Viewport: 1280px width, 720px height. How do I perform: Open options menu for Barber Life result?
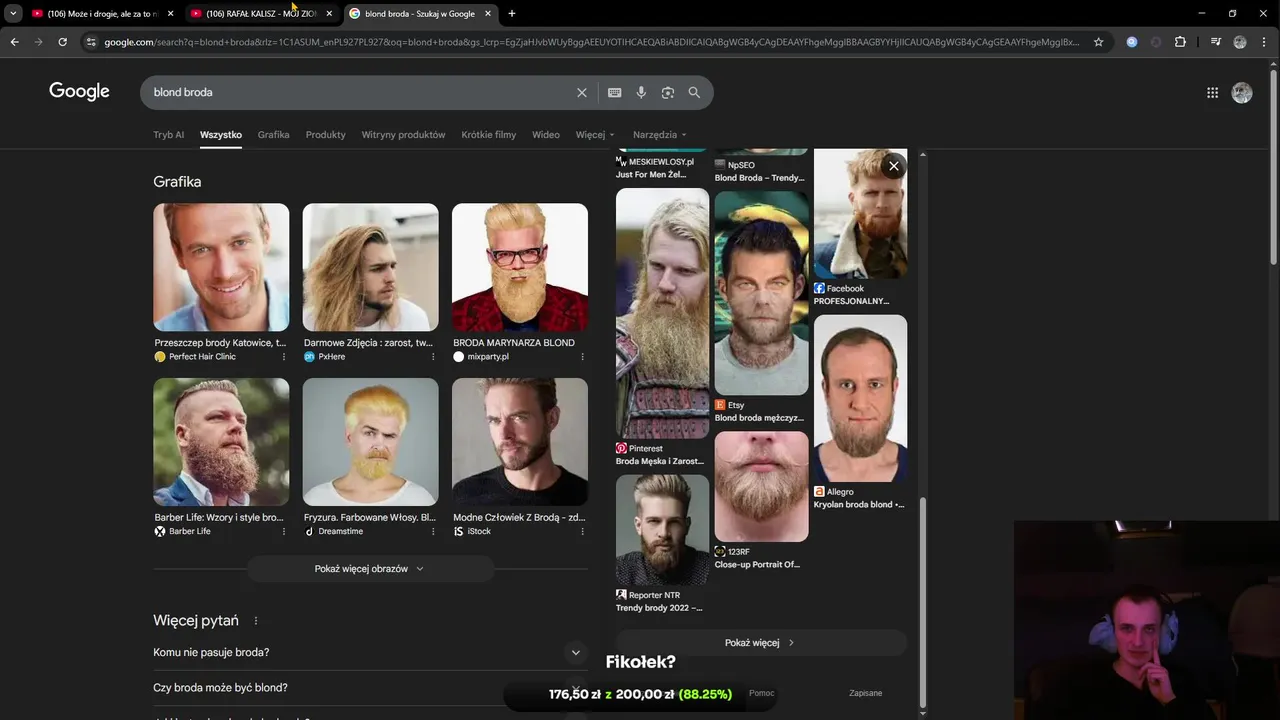pos(283,532)
